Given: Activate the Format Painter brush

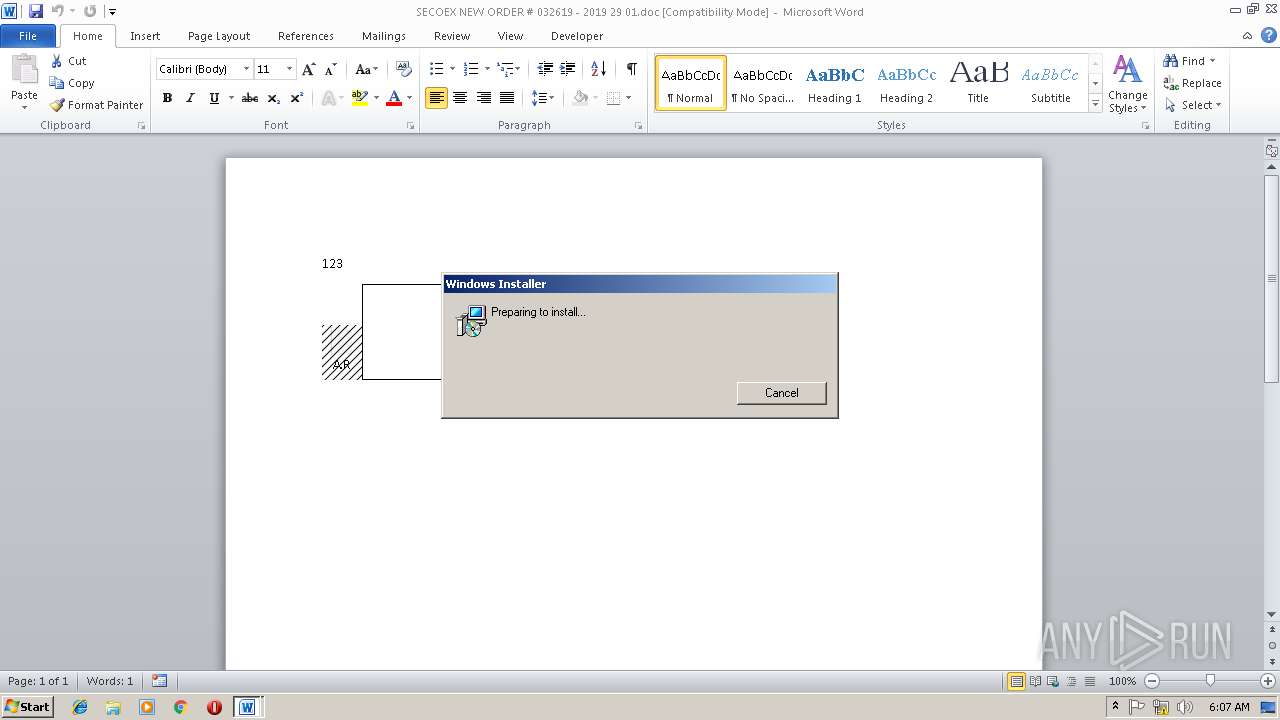Looking at the screenshot, I should pyautogui.click(x=96, y=105).
